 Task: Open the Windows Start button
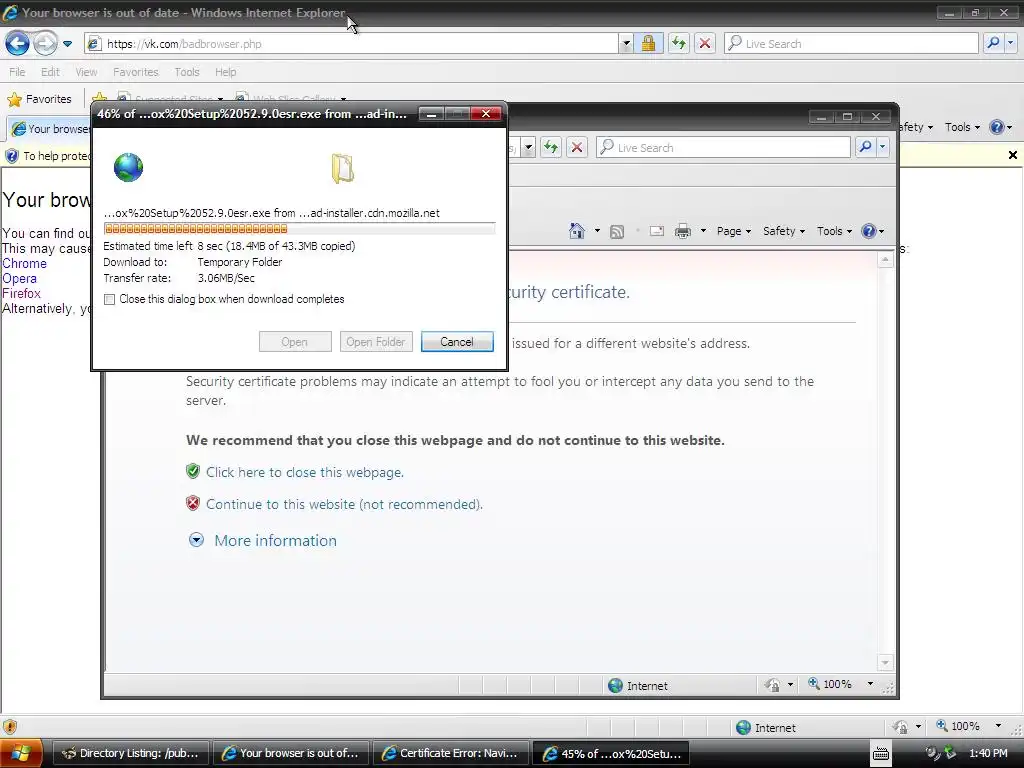click(x=21, y=753)
